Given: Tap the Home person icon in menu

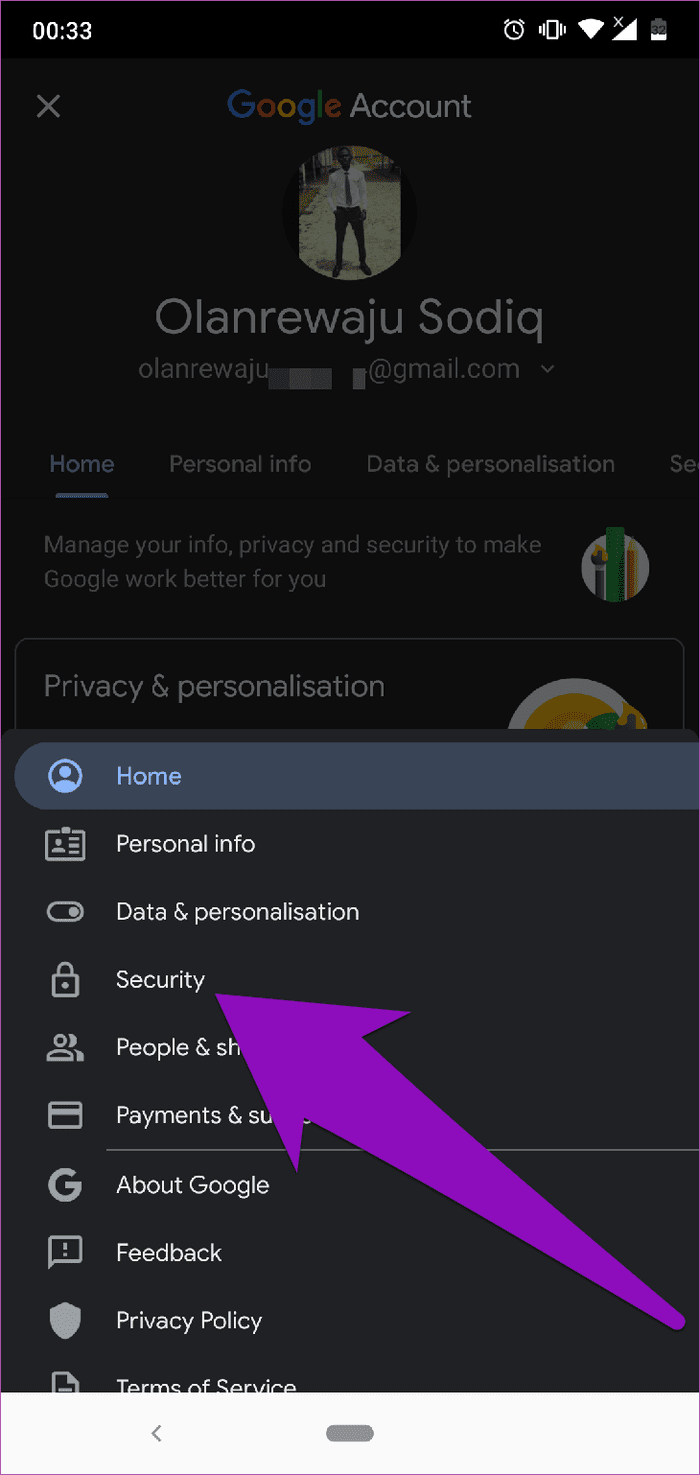Looking at the screenshot, I should tap(66, 776).
